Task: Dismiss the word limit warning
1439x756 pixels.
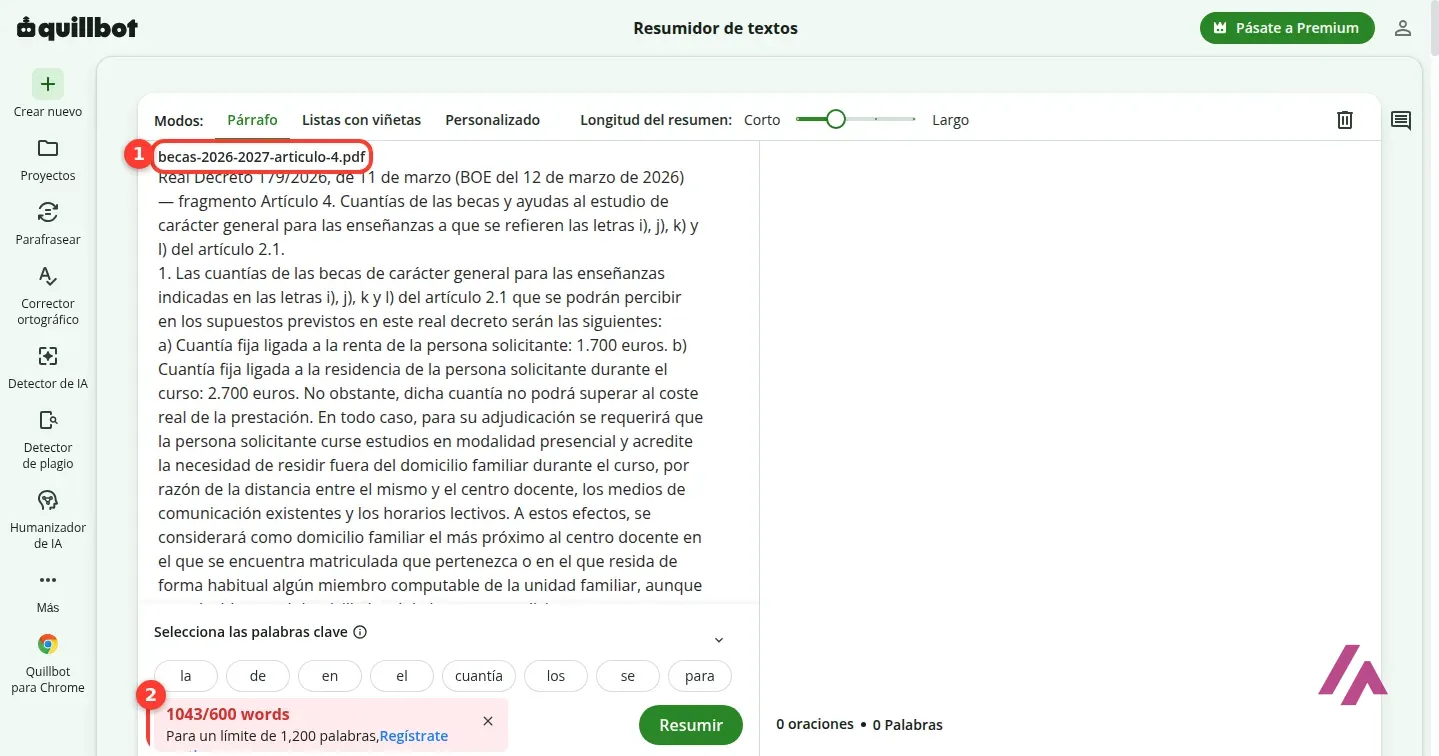Action: coord(487,721)
